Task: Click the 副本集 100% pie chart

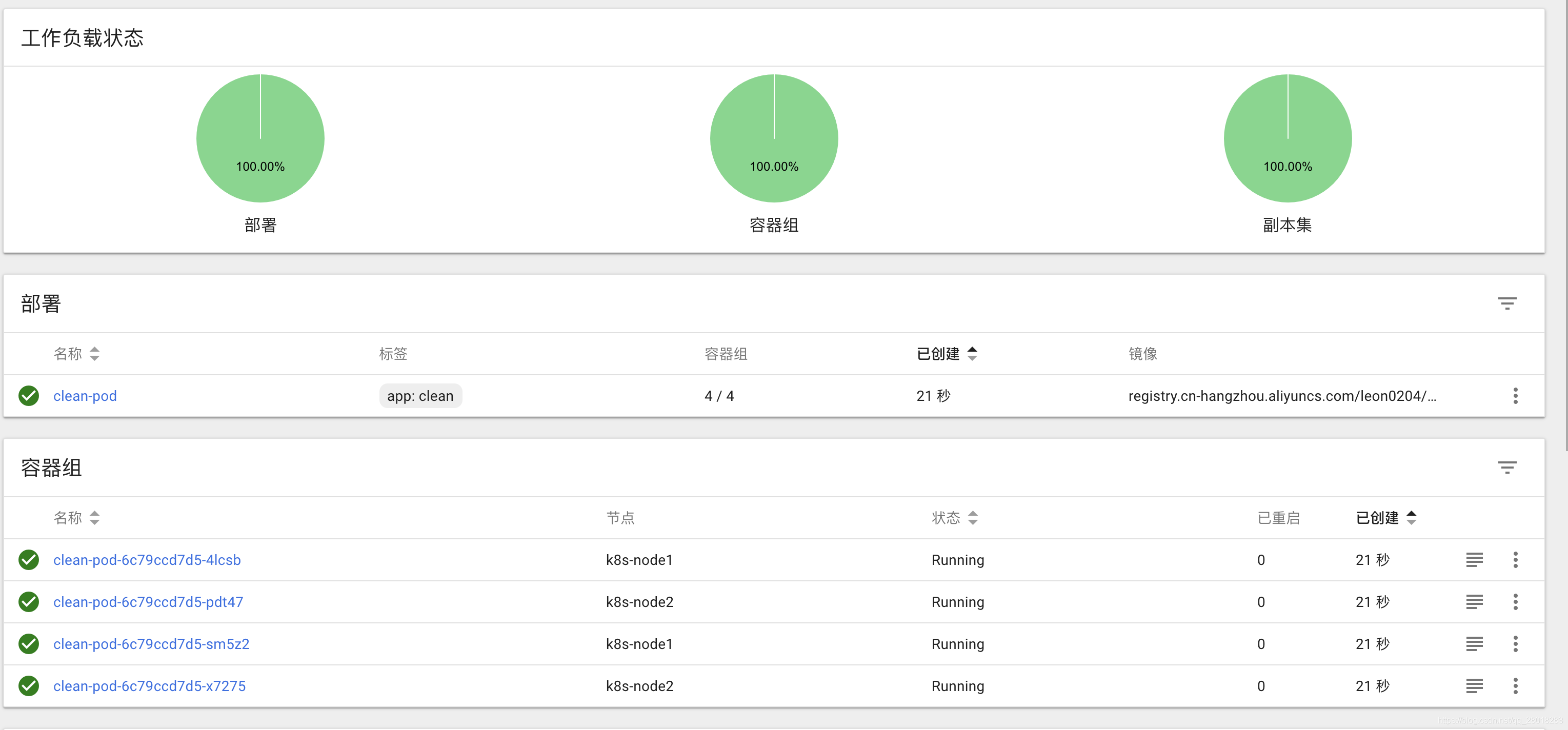Action: pyautogui.click(x=1288, y=138)
